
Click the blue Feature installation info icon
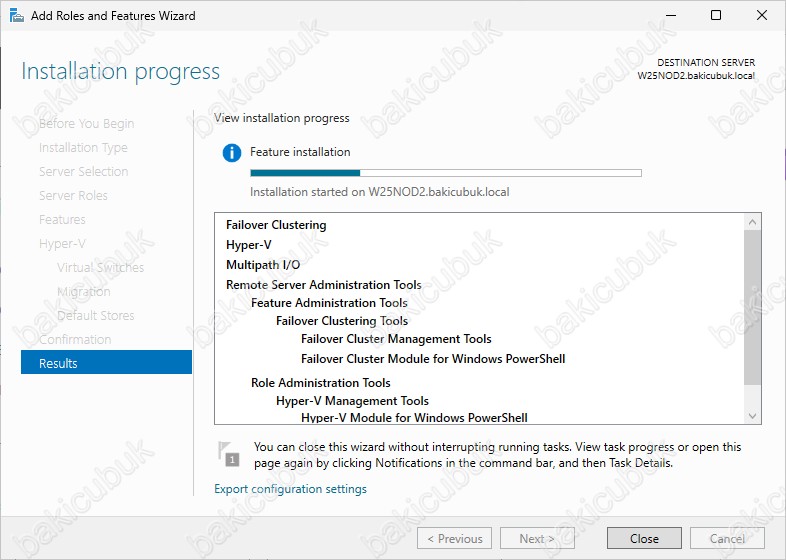232,152
